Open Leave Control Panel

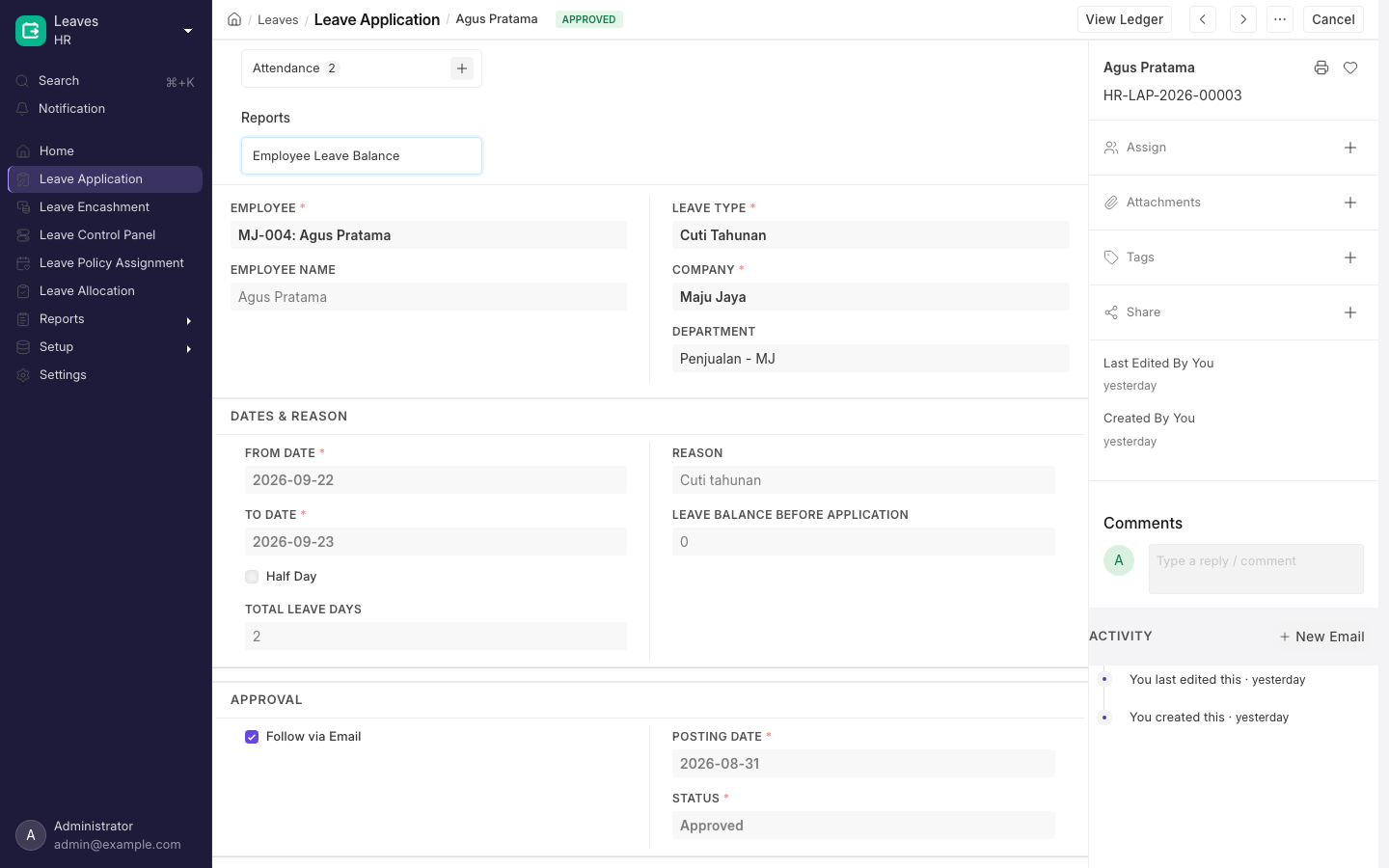[105, 235]
